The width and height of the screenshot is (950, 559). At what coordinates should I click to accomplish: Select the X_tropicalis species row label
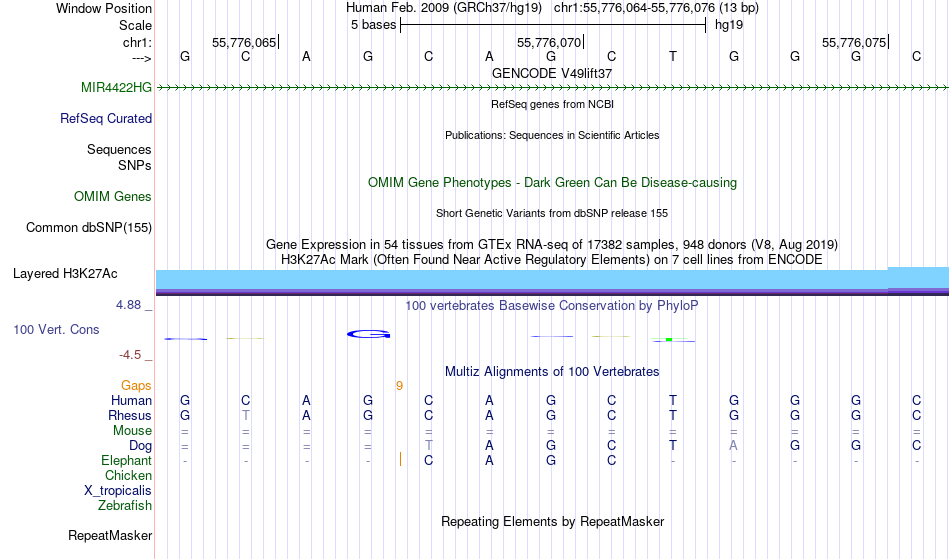point(118,491)
